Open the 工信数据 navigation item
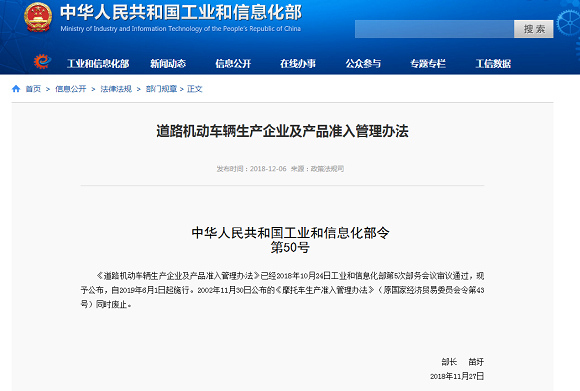 point(493,64)
